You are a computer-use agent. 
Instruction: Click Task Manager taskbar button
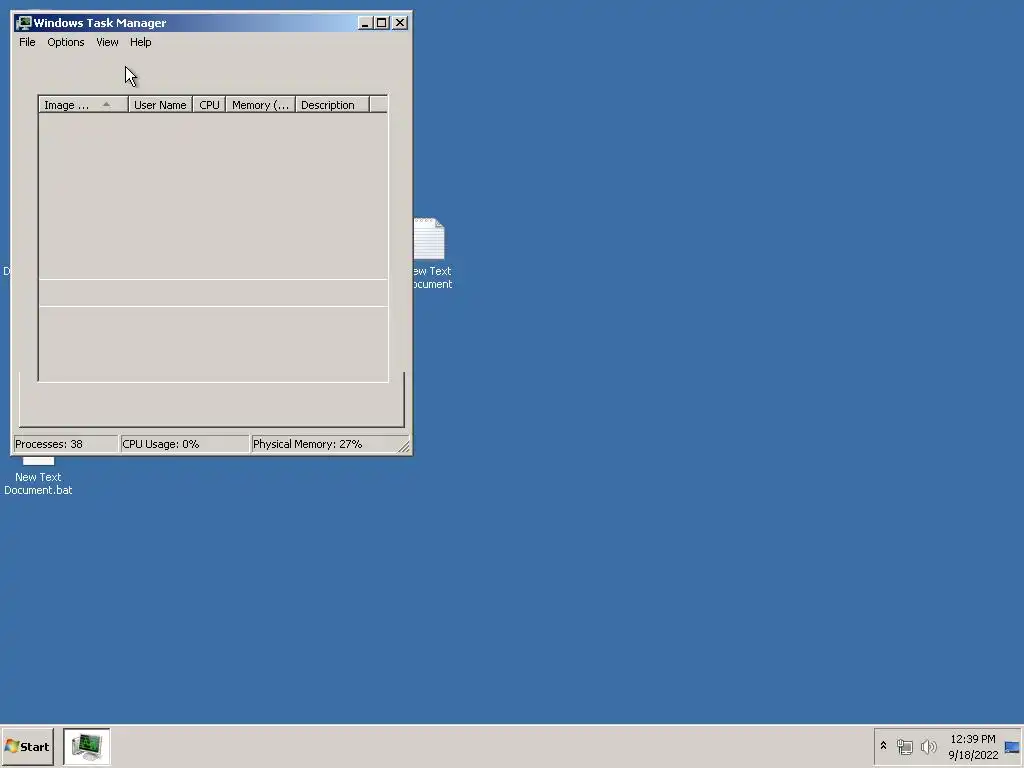pyautogui.click(x=87, y=746)
